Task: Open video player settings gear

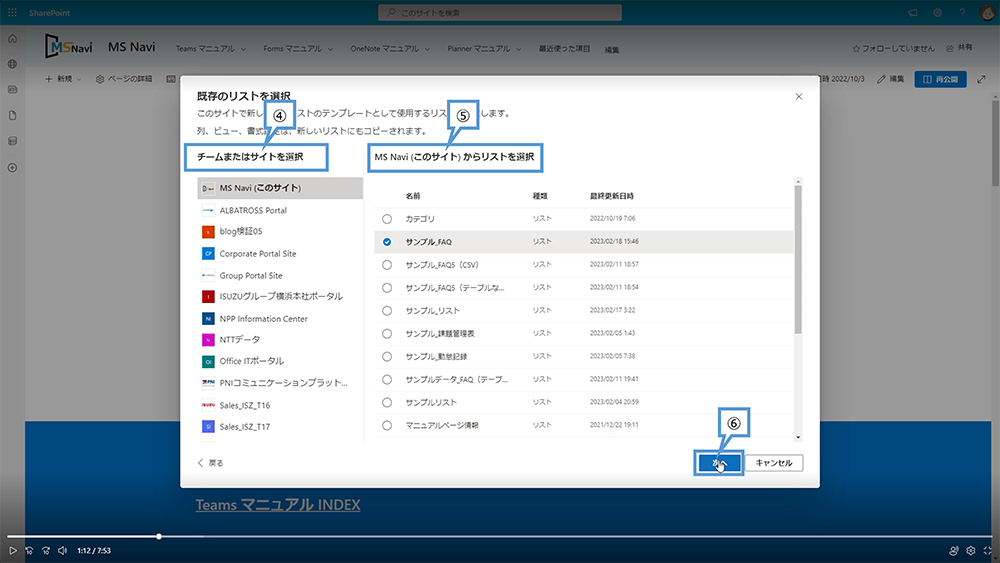Action: [971, 550]
